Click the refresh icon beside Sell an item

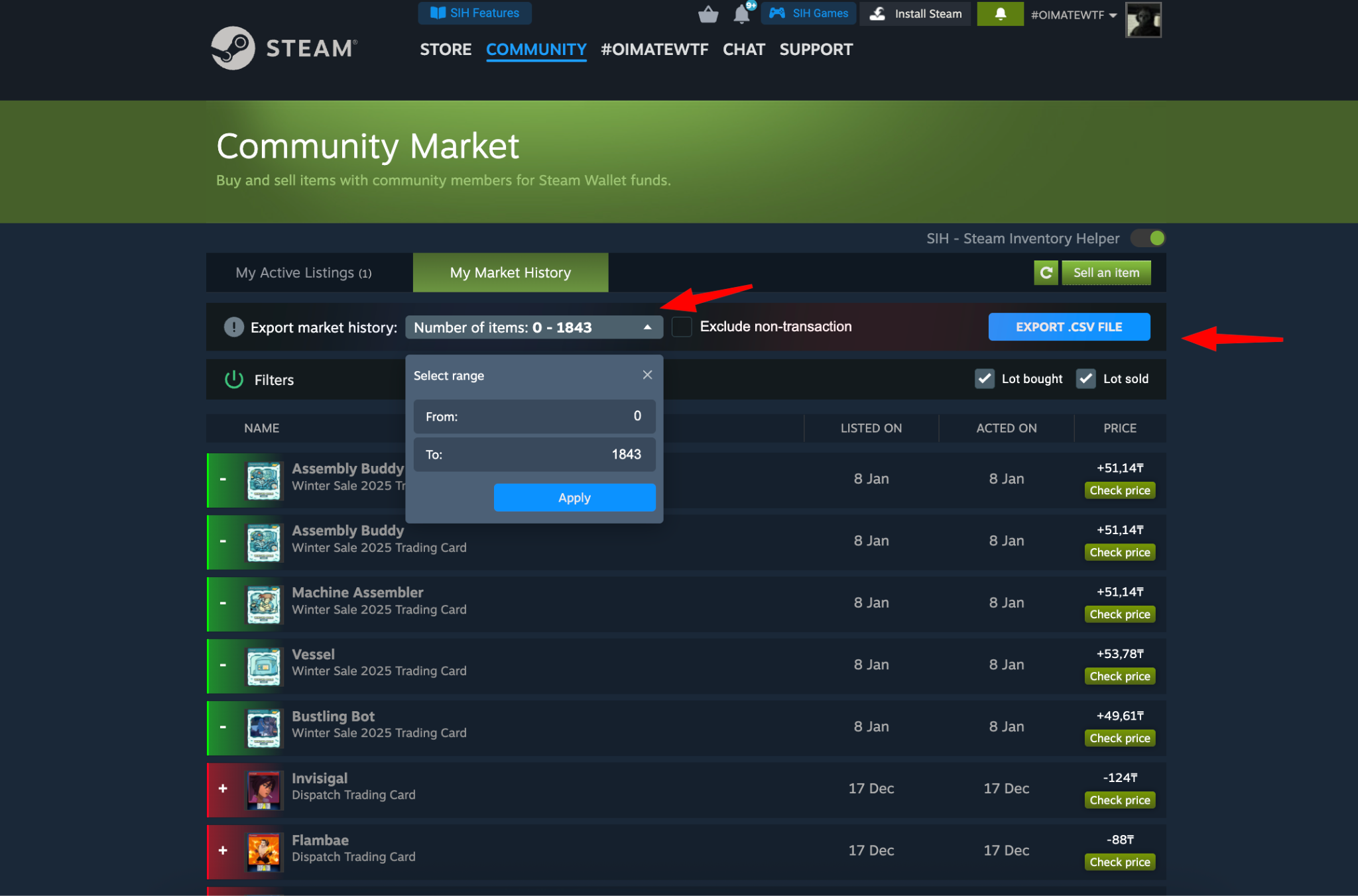[1046, 272]
